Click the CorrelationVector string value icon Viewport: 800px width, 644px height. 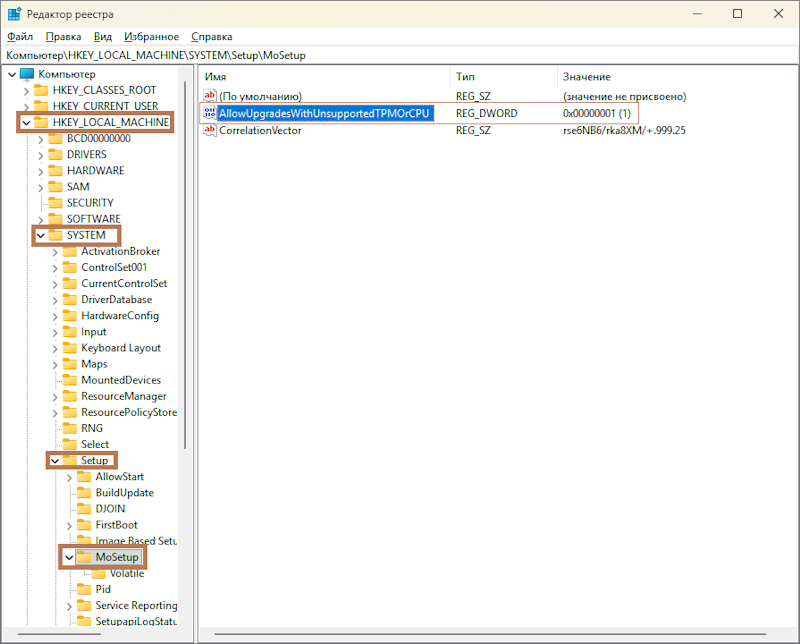tap(210, 131)
